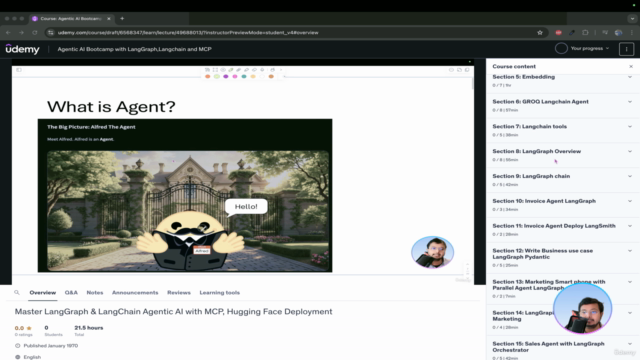Image resolution: width=640 pixels, height=360 pixels.
Task: Open the Notes tab
Action: pos(95,292)
